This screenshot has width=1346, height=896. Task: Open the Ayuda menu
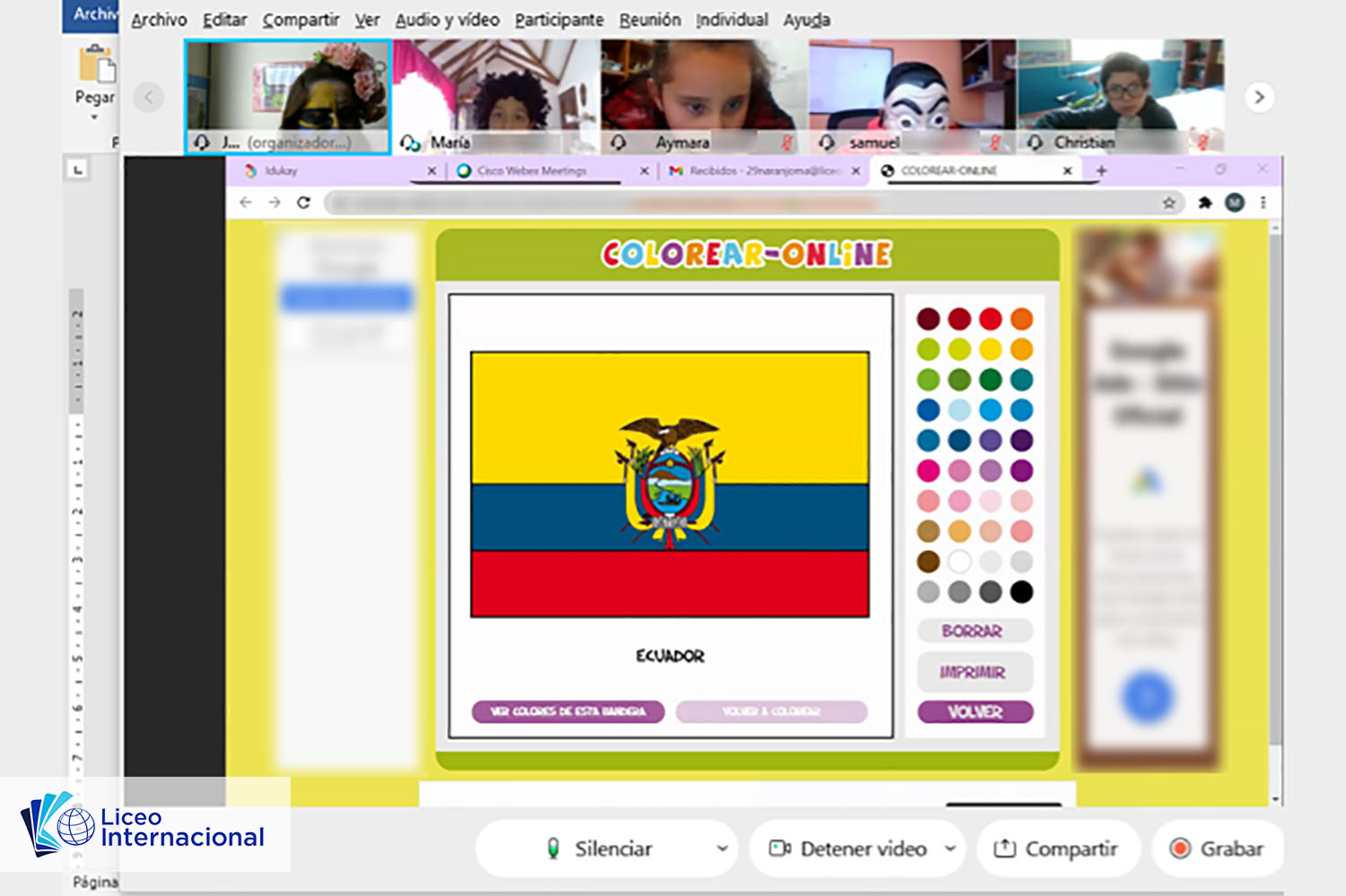pyautogui.click(x=807, y=20)
